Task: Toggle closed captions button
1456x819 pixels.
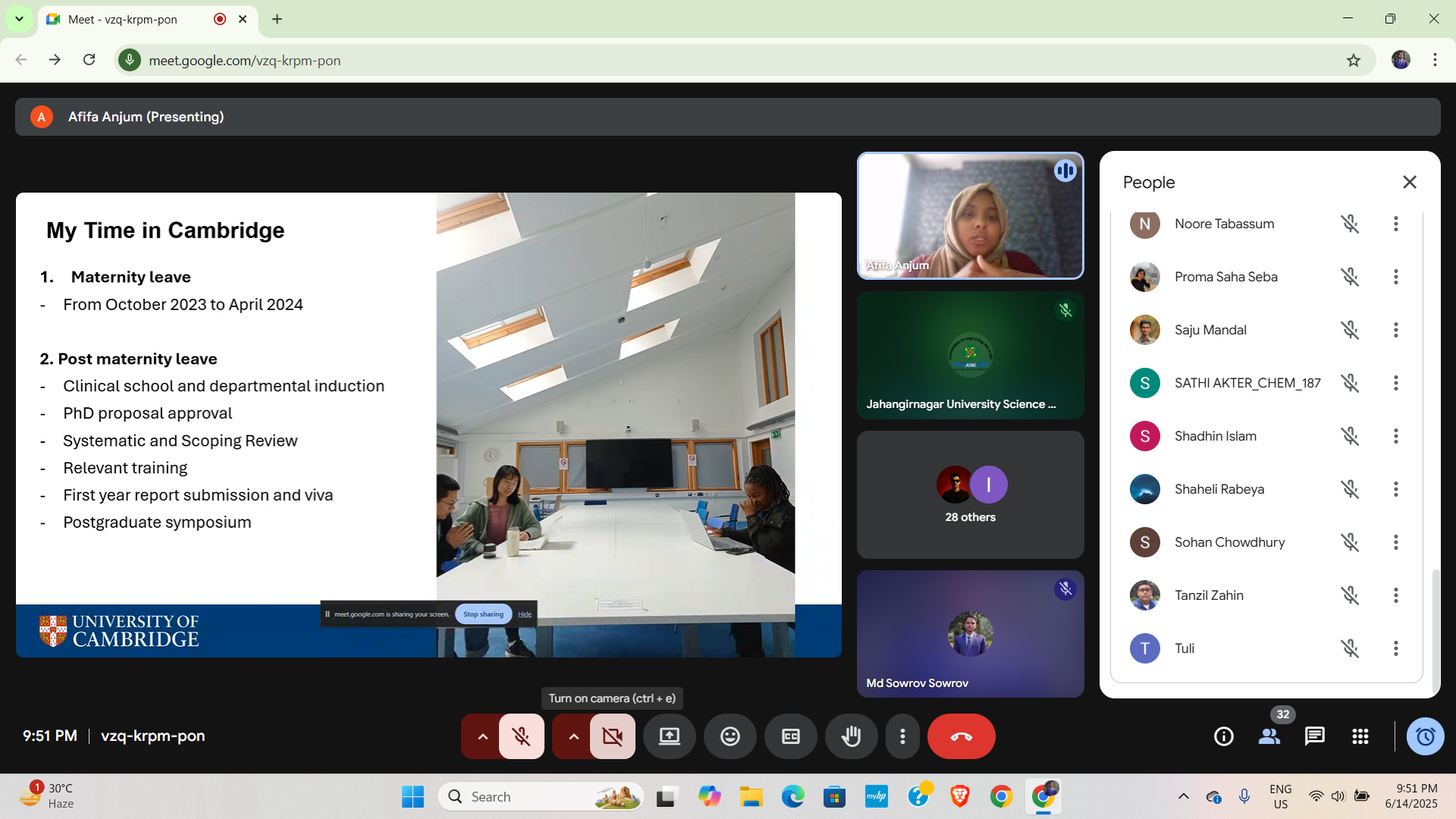Action: 790,736
